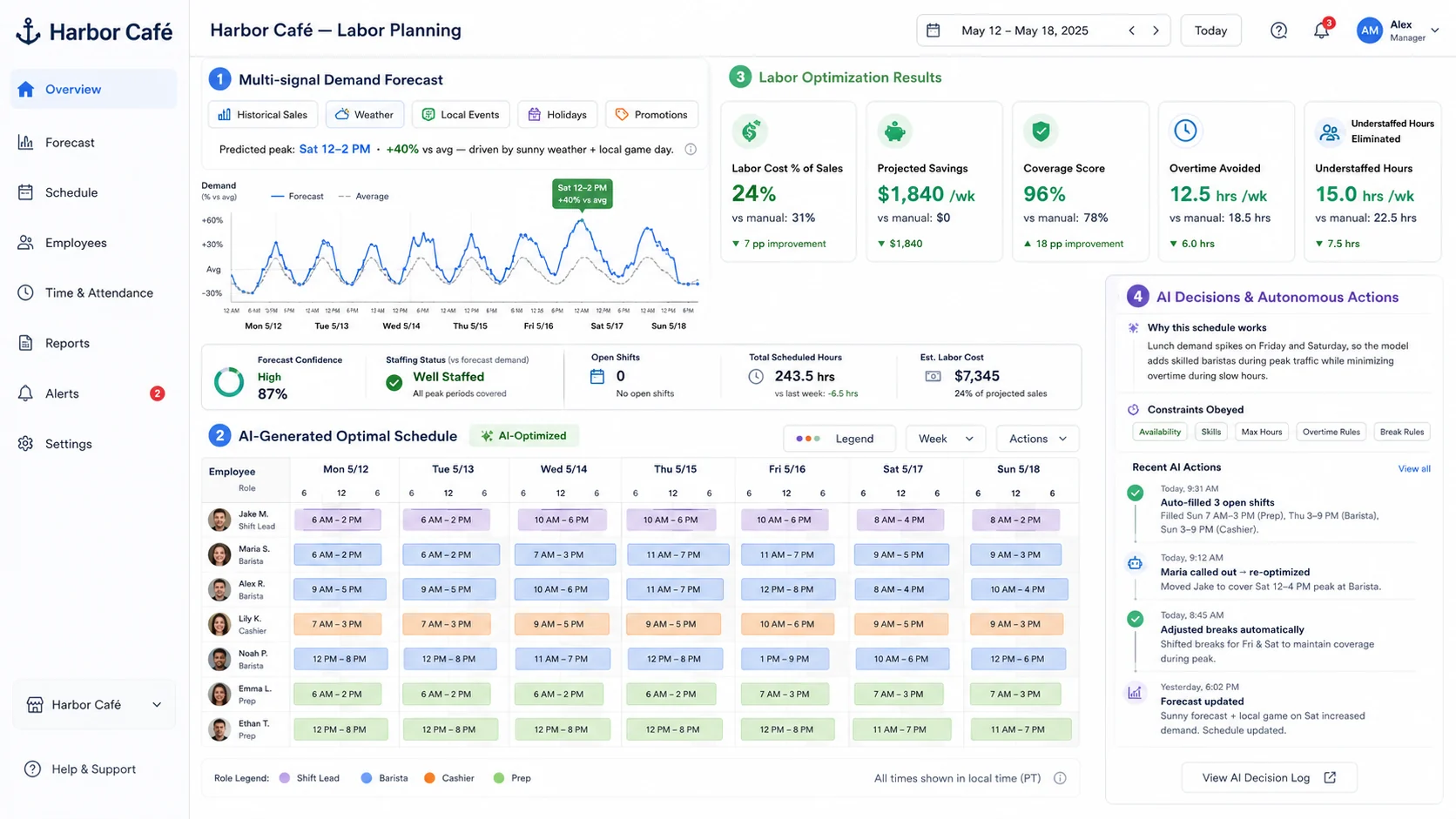Click the Harbor Café anchor logo icon
Screen dimensions: 1456x819
[x=28, y=31]
